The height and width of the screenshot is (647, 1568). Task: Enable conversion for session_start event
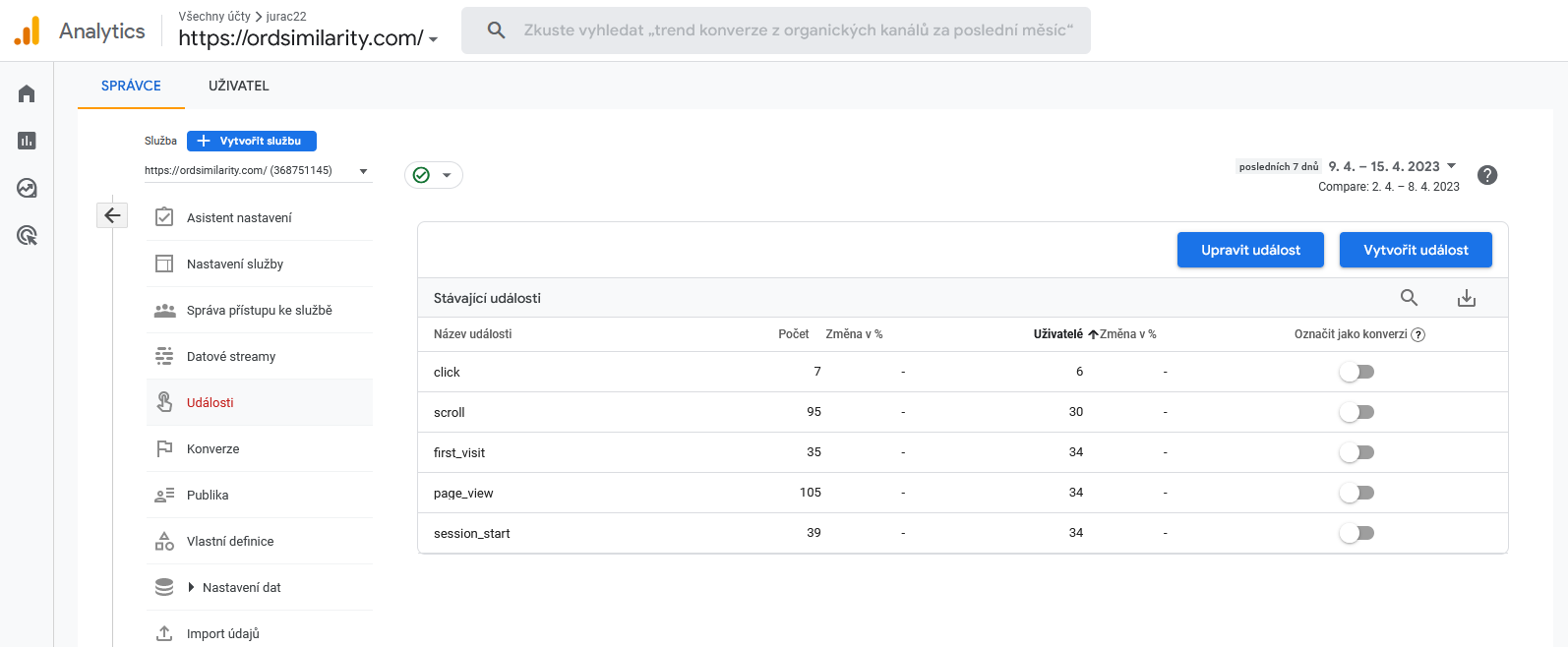[x=1357, y=533]
